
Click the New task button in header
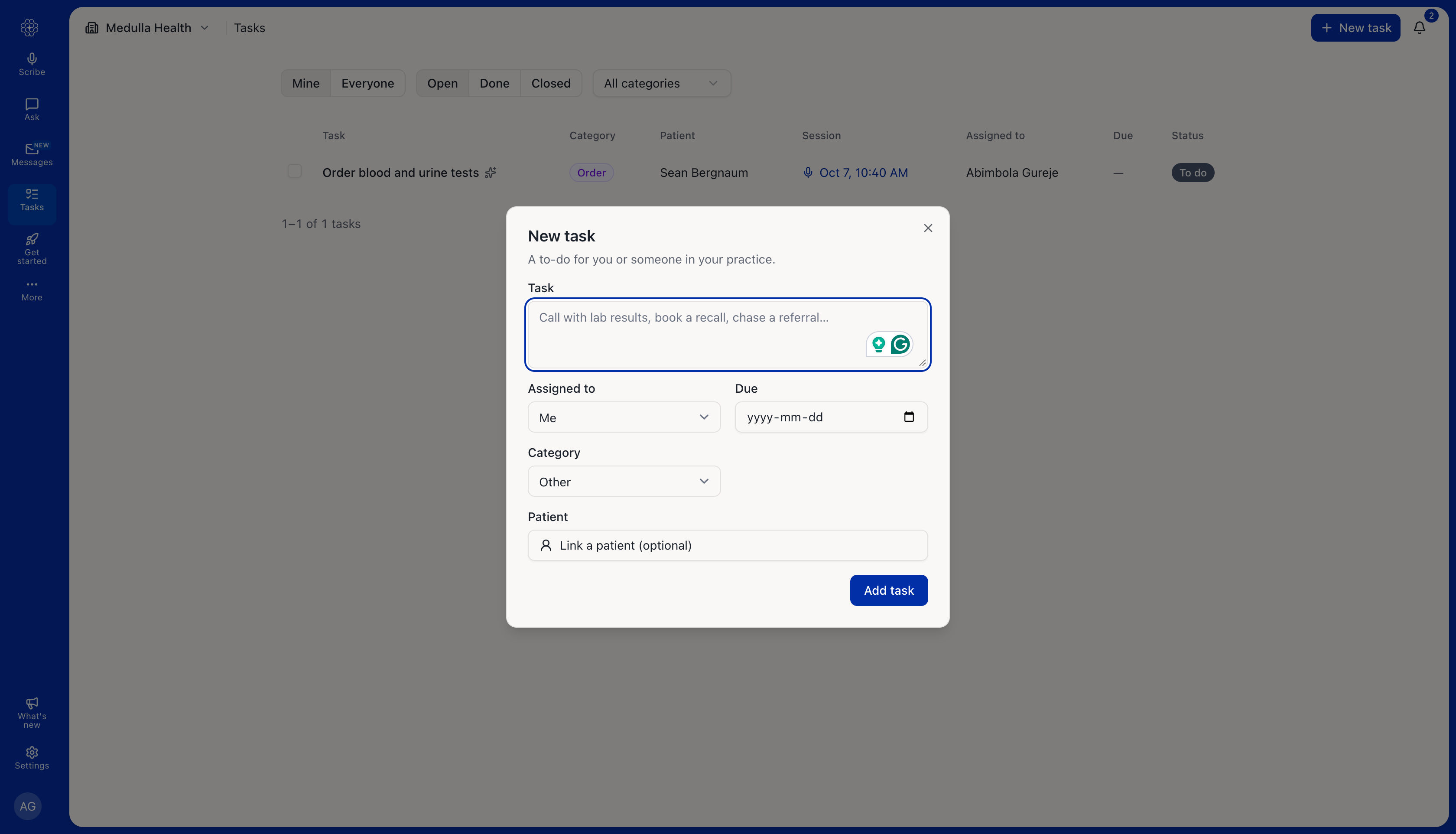click(1355, 27)
